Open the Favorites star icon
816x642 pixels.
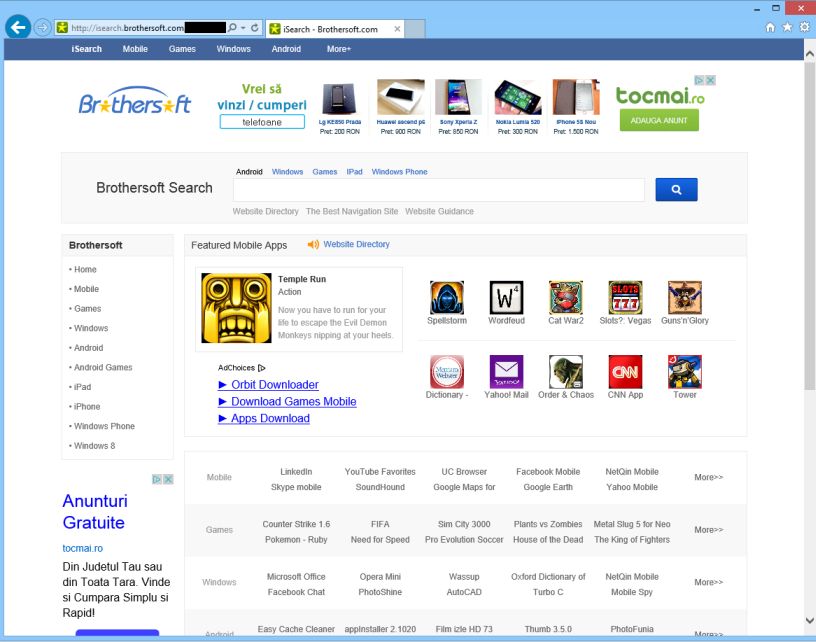(x=787, y=27)
